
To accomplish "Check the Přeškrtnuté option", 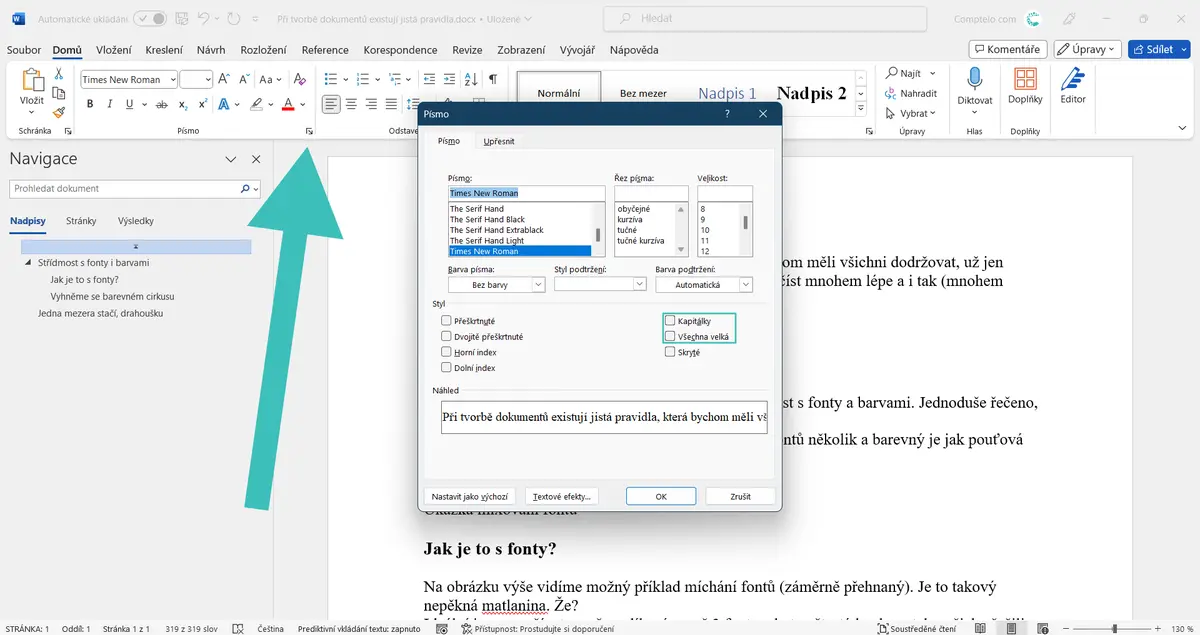I will (446, 321).
